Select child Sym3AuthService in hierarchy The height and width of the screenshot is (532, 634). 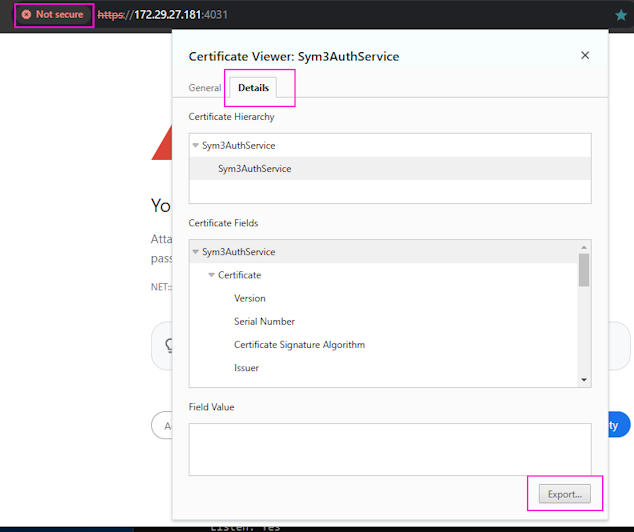click(x=254, y=169)
